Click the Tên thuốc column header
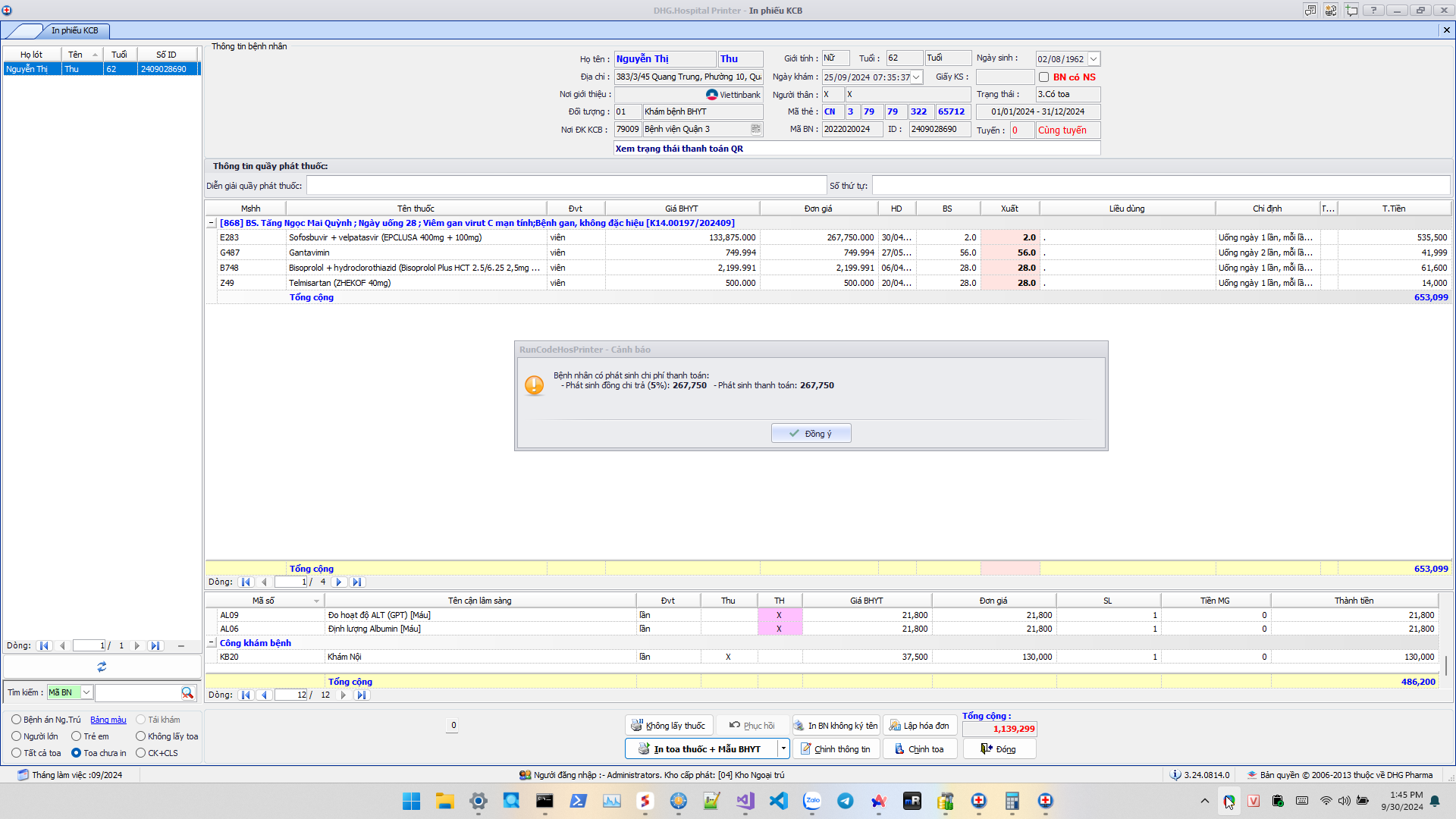The image size is (1456, 819). (416, 209)
